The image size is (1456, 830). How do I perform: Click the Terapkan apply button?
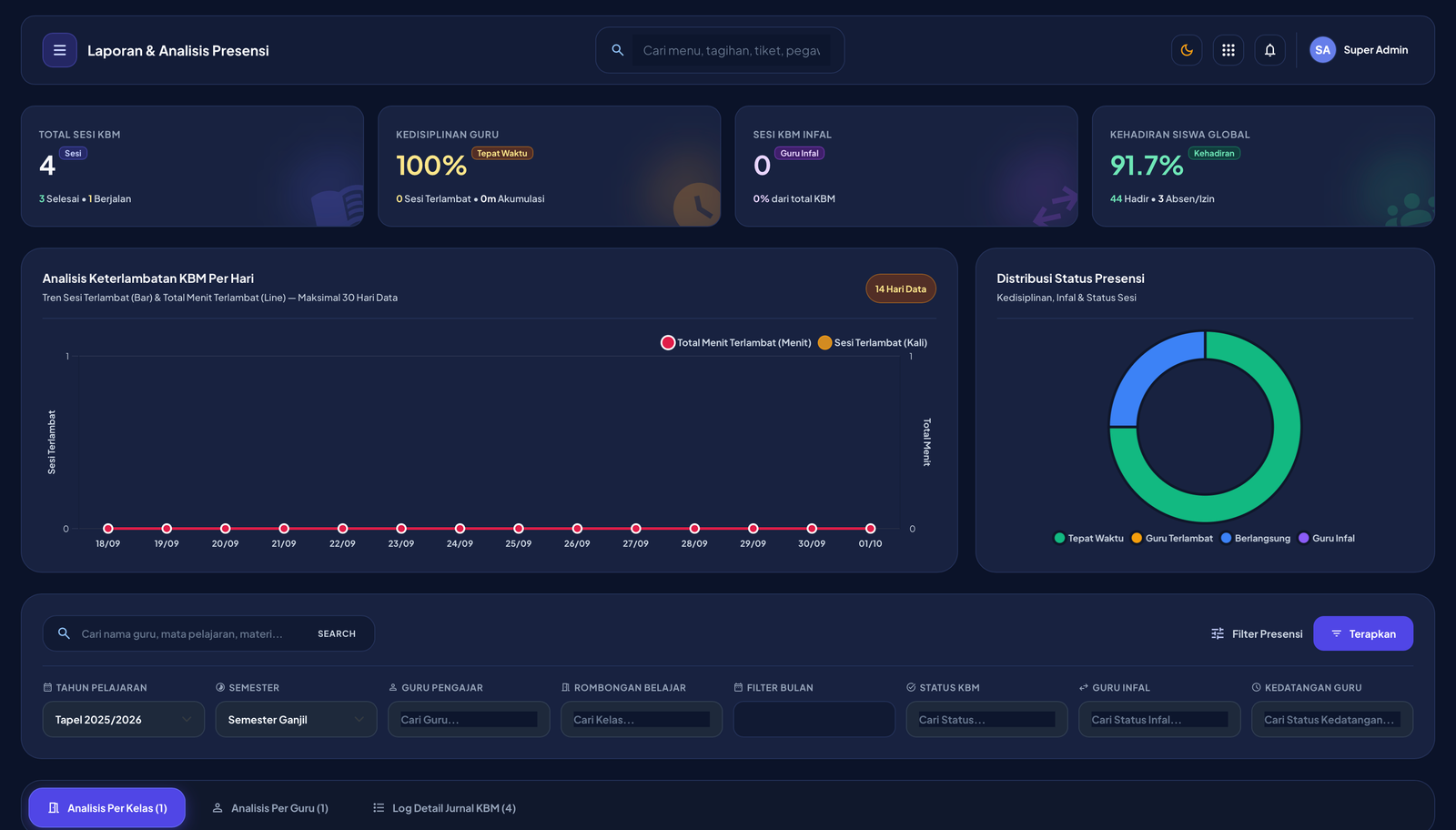click(x=1363, y=633)
